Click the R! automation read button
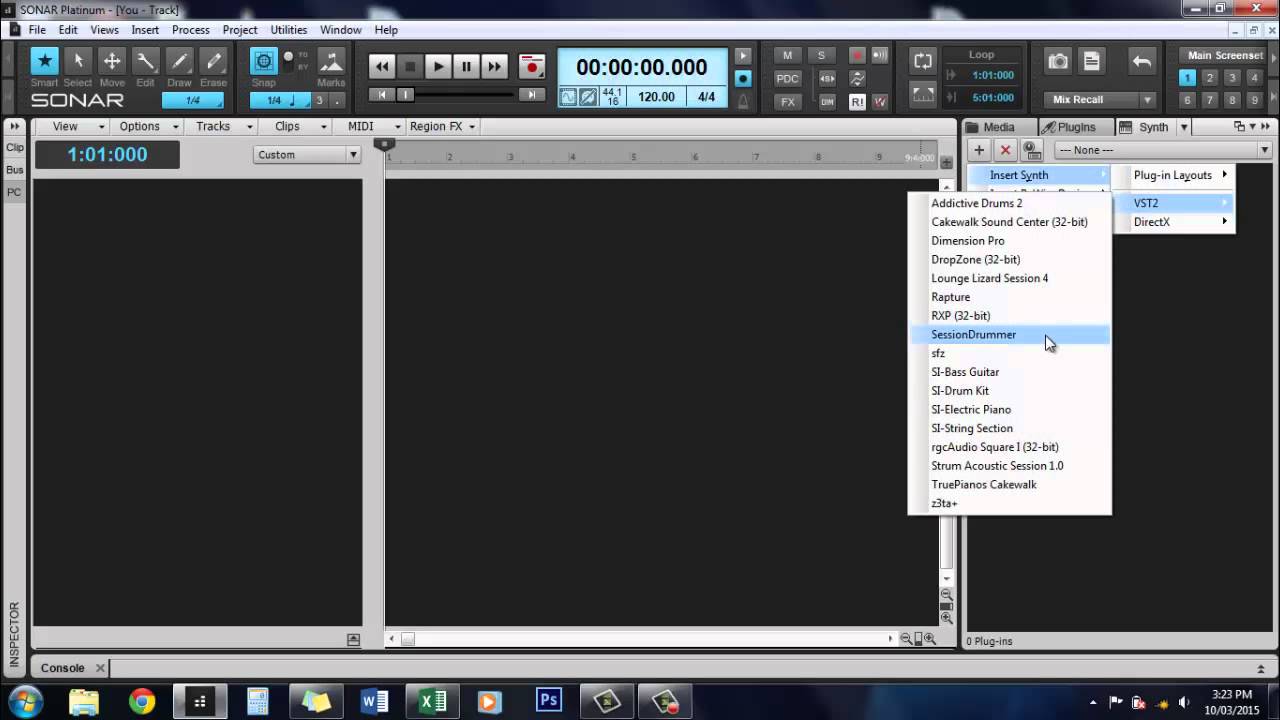 (857, 102)
